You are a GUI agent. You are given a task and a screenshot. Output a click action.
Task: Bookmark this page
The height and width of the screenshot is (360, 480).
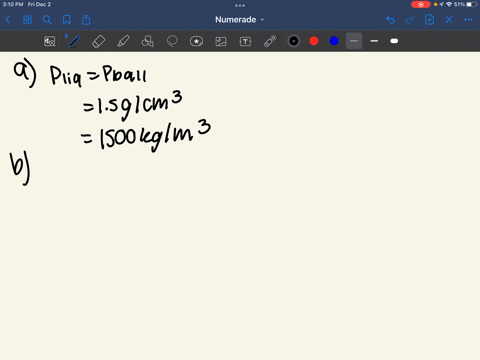coord(67,20)
